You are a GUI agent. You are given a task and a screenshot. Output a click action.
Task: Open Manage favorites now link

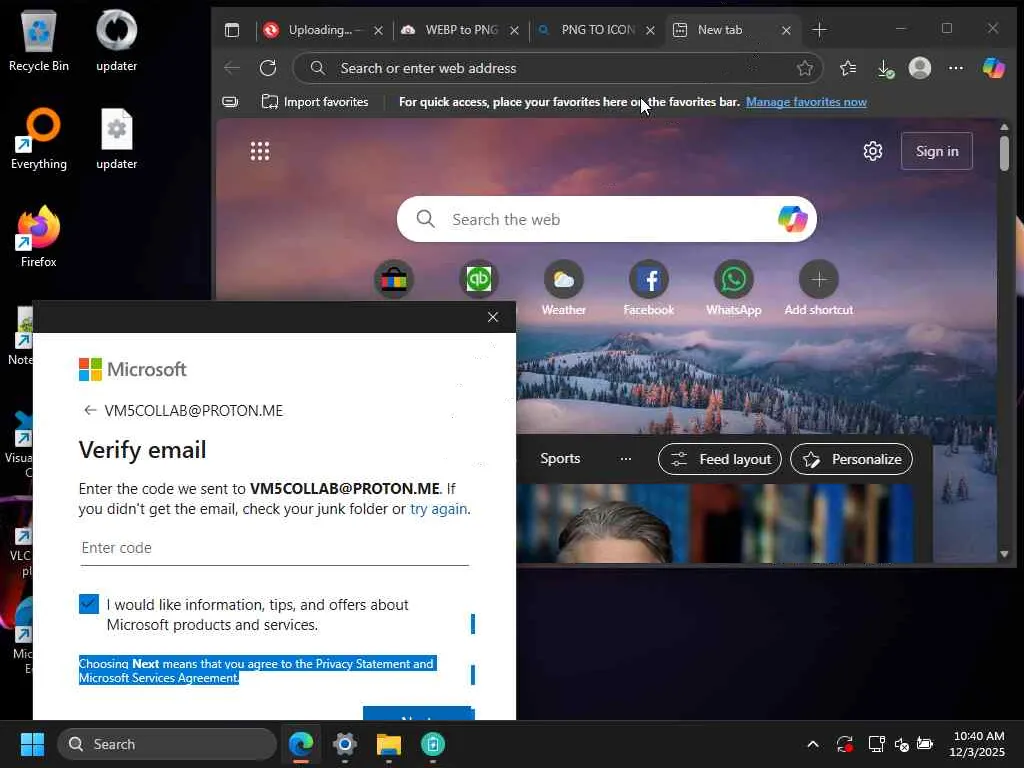806,102
